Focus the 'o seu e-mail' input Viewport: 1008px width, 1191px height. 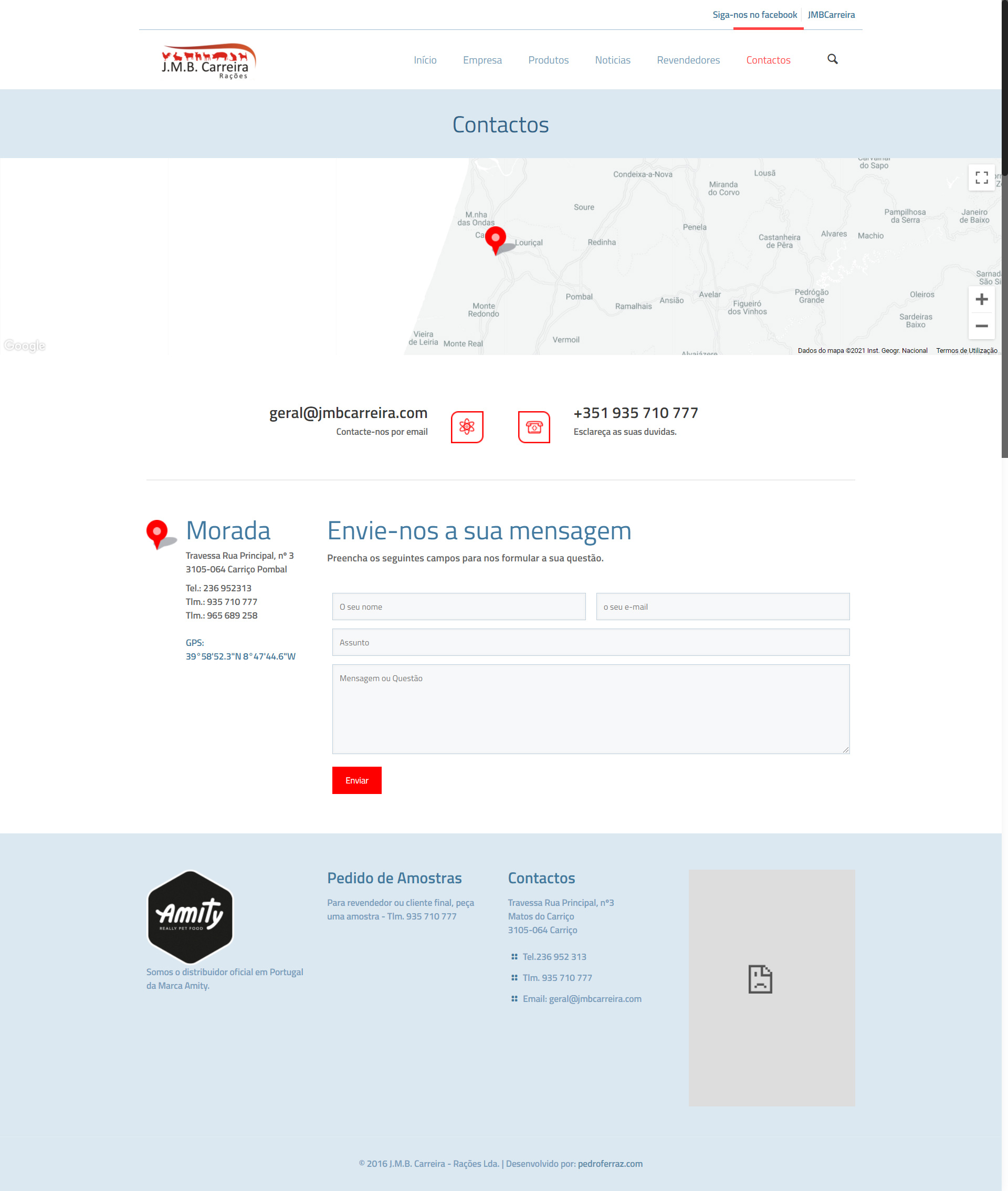pyautogui.click(x=722, y=607)
